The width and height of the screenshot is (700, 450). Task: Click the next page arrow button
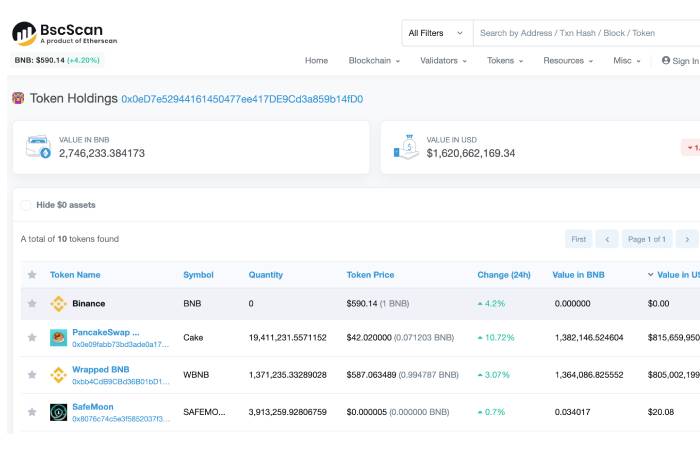(x=687, y=239)
